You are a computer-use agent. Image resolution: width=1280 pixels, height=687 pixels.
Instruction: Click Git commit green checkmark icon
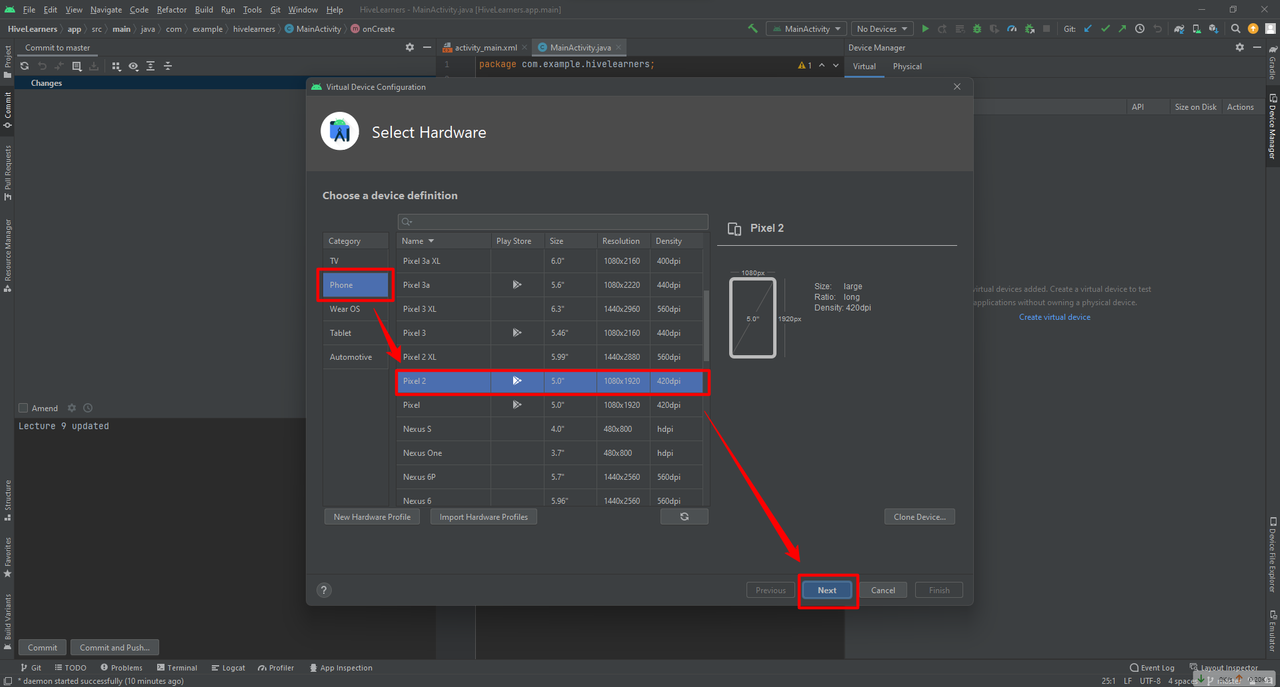click(x=1105, y=29)
